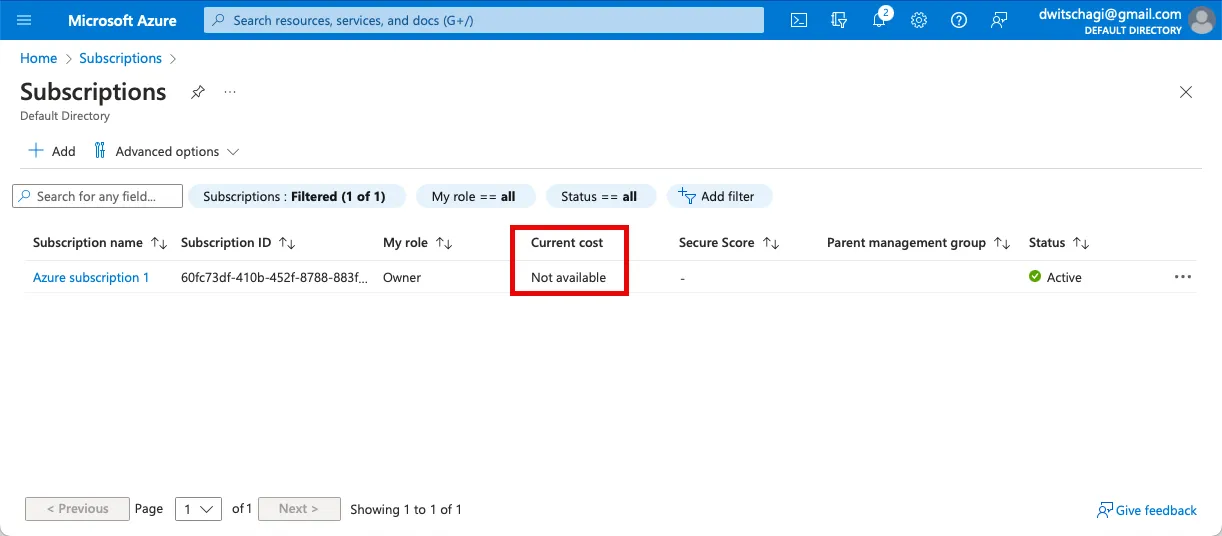
Task: Open the My role == all filter
Action: 475,196
